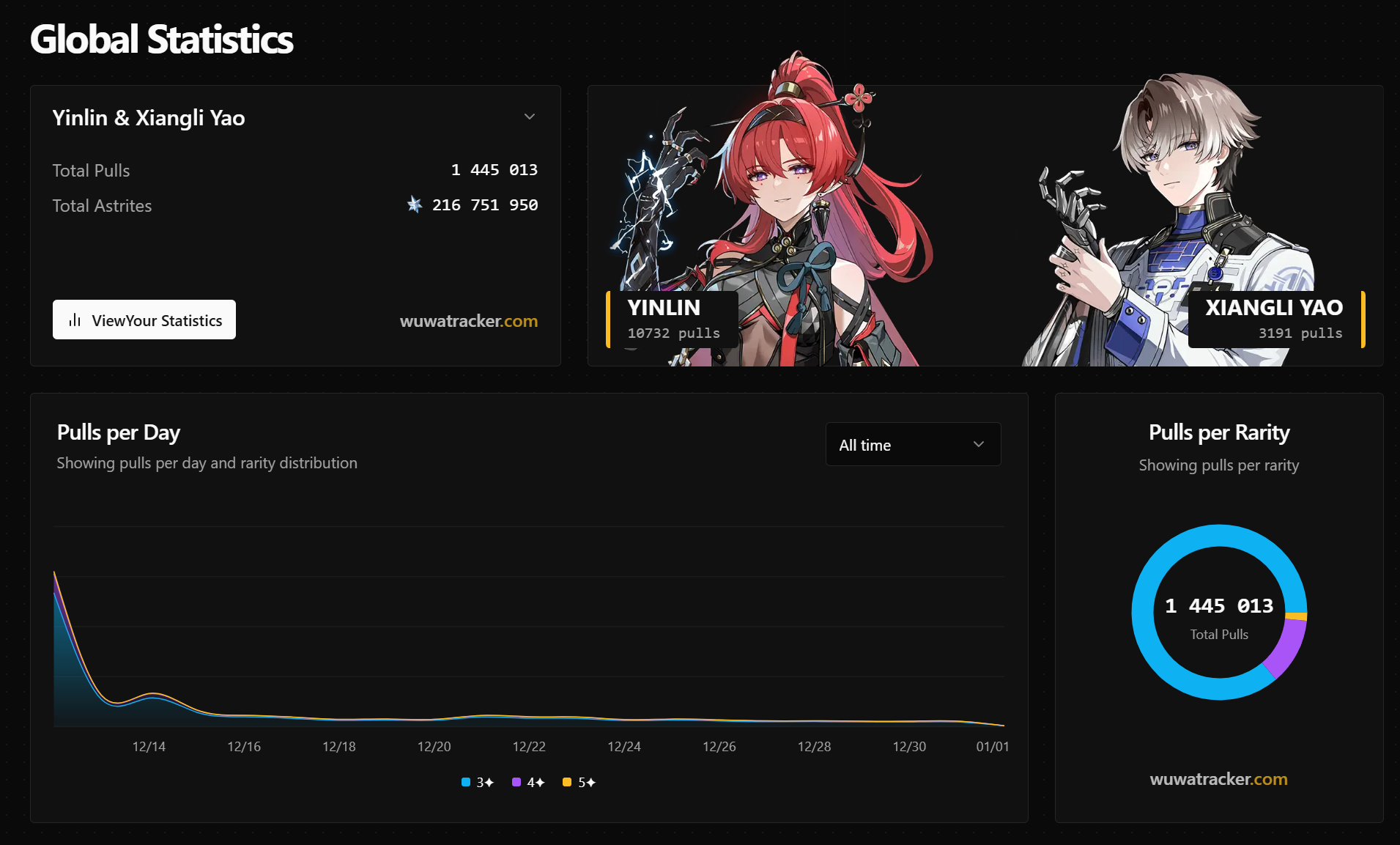The image size is (1400, 845).
Task: Click the yellow segment of donut chart
Action: [1296, 616]
